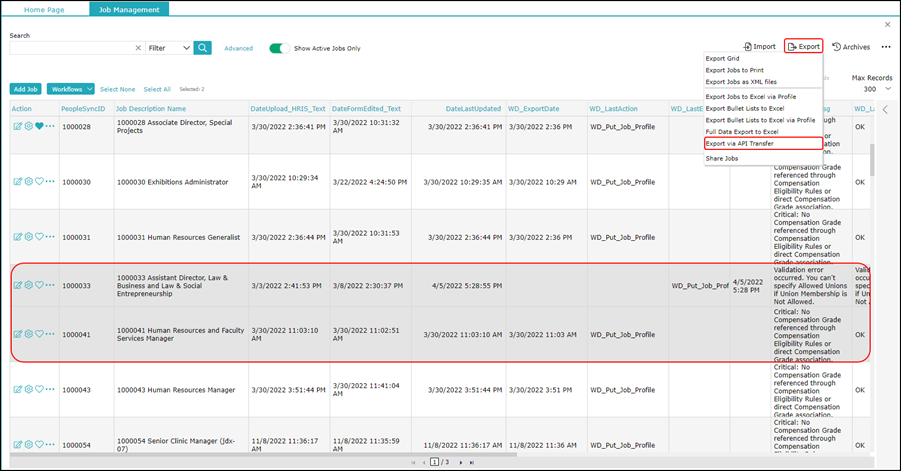901x471 pixels.
Task: Click the horizontal scrollbar under the grid
Action: pyautogui.click(x=263, y=454)
